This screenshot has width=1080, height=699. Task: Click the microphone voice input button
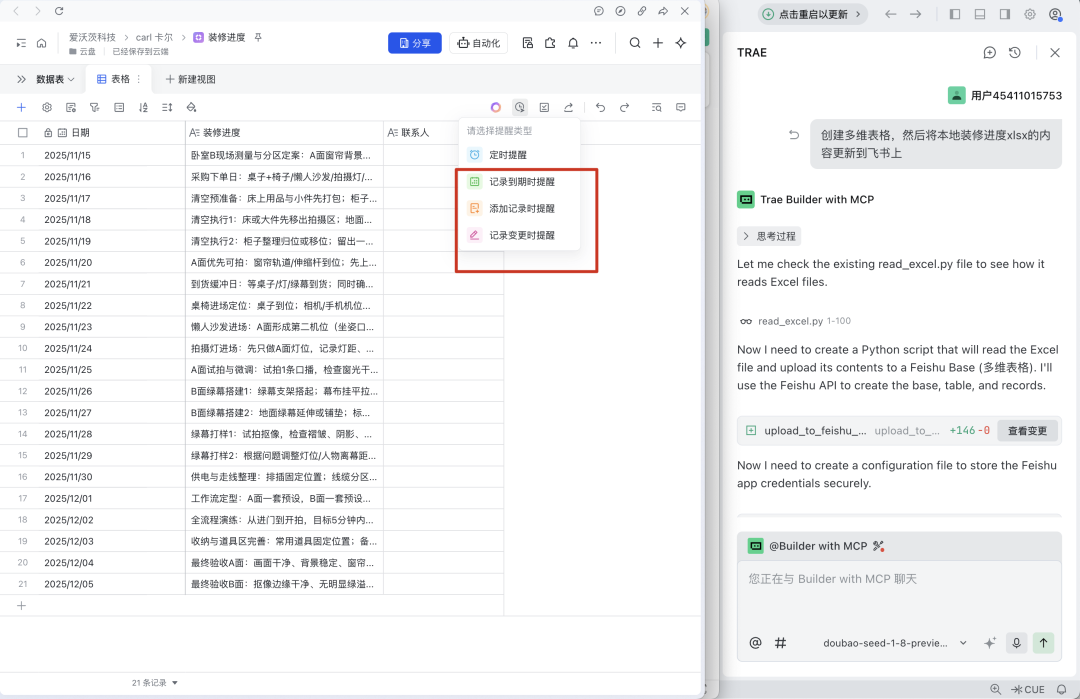[x=1016, y=643]
